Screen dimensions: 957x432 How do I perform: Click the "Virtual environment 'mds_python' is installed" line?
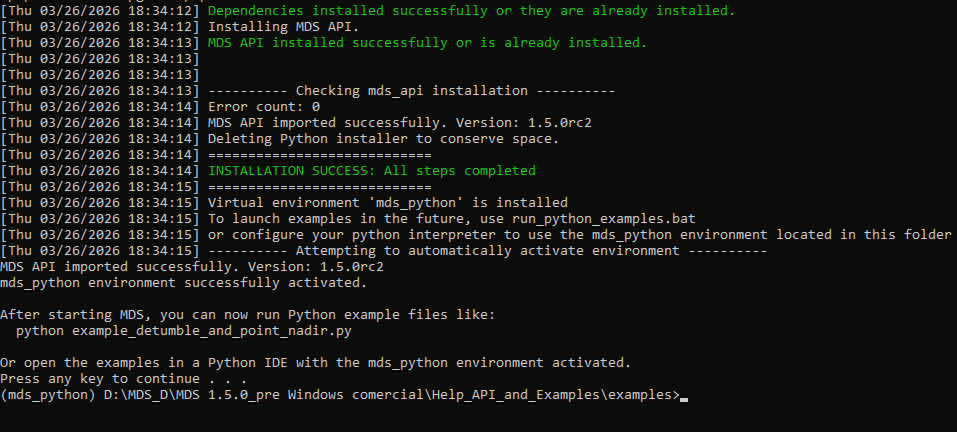(x=387, y=203)
